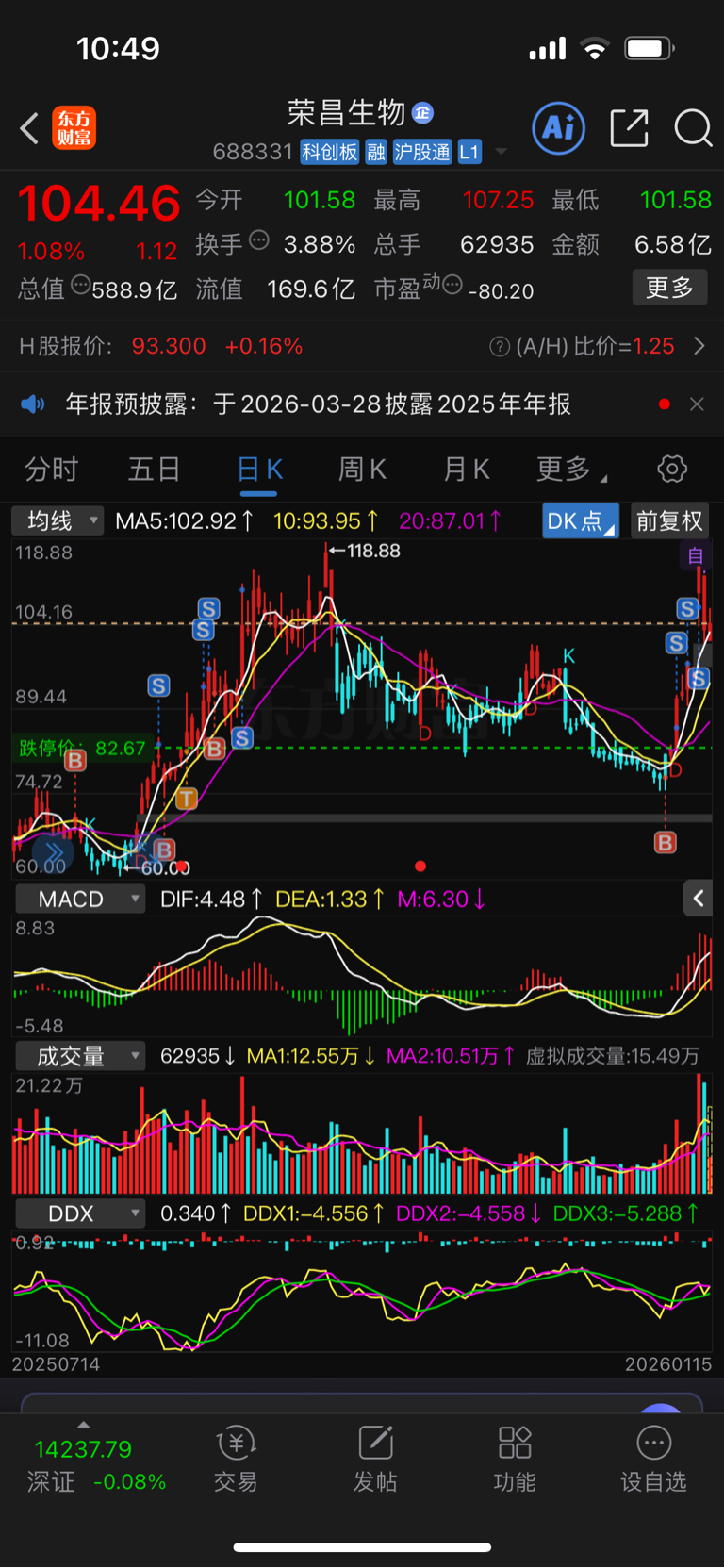Image resolution: width=724 pixels, height=1568 pixels.
Task: Open chart settings gear
Action: coord(672,469)
